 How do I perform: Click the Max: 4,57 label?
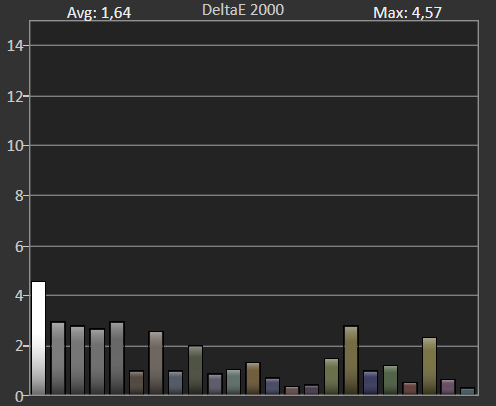[x=407, y=13]
